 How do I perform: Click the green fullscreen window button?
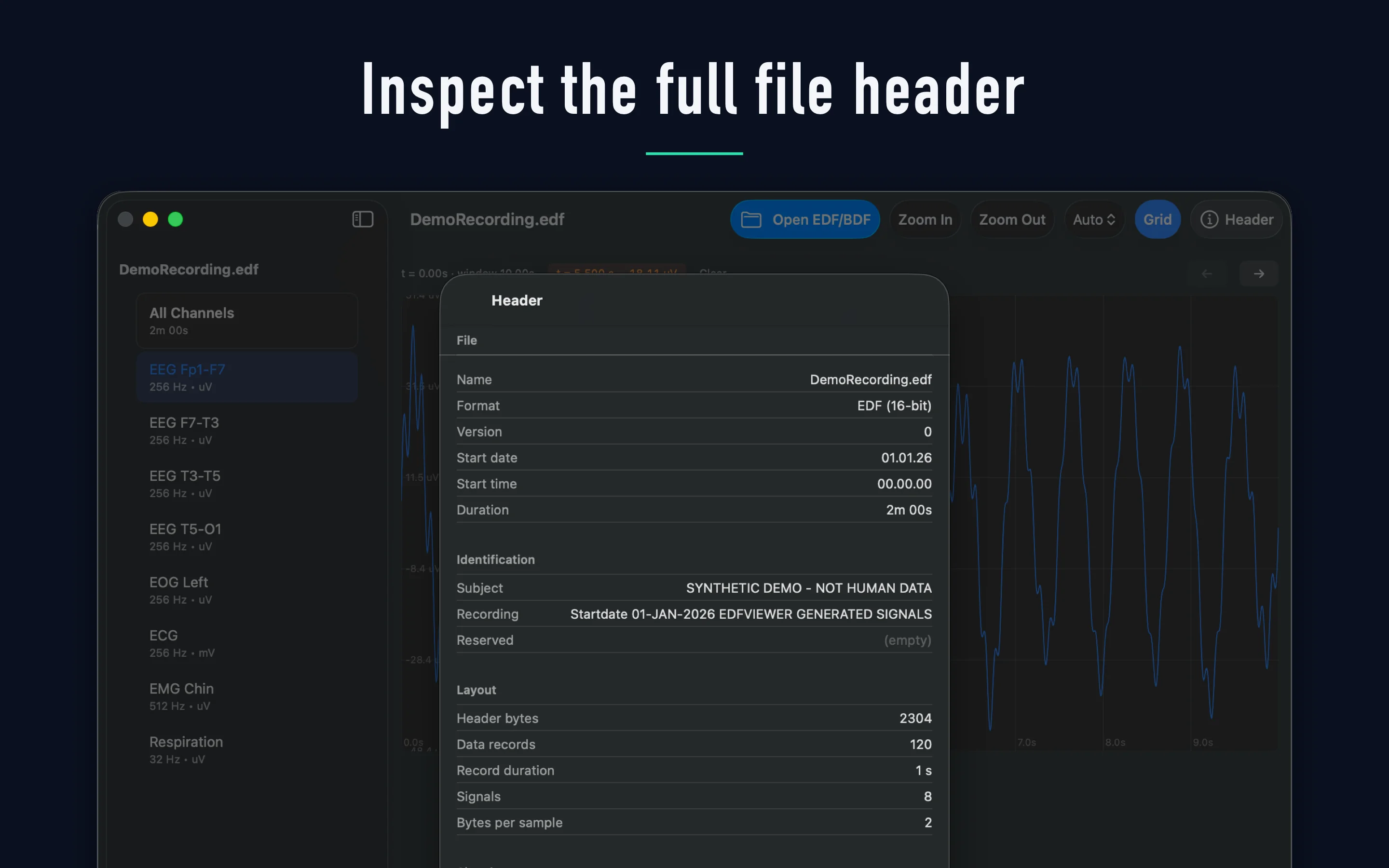[175, 219]
